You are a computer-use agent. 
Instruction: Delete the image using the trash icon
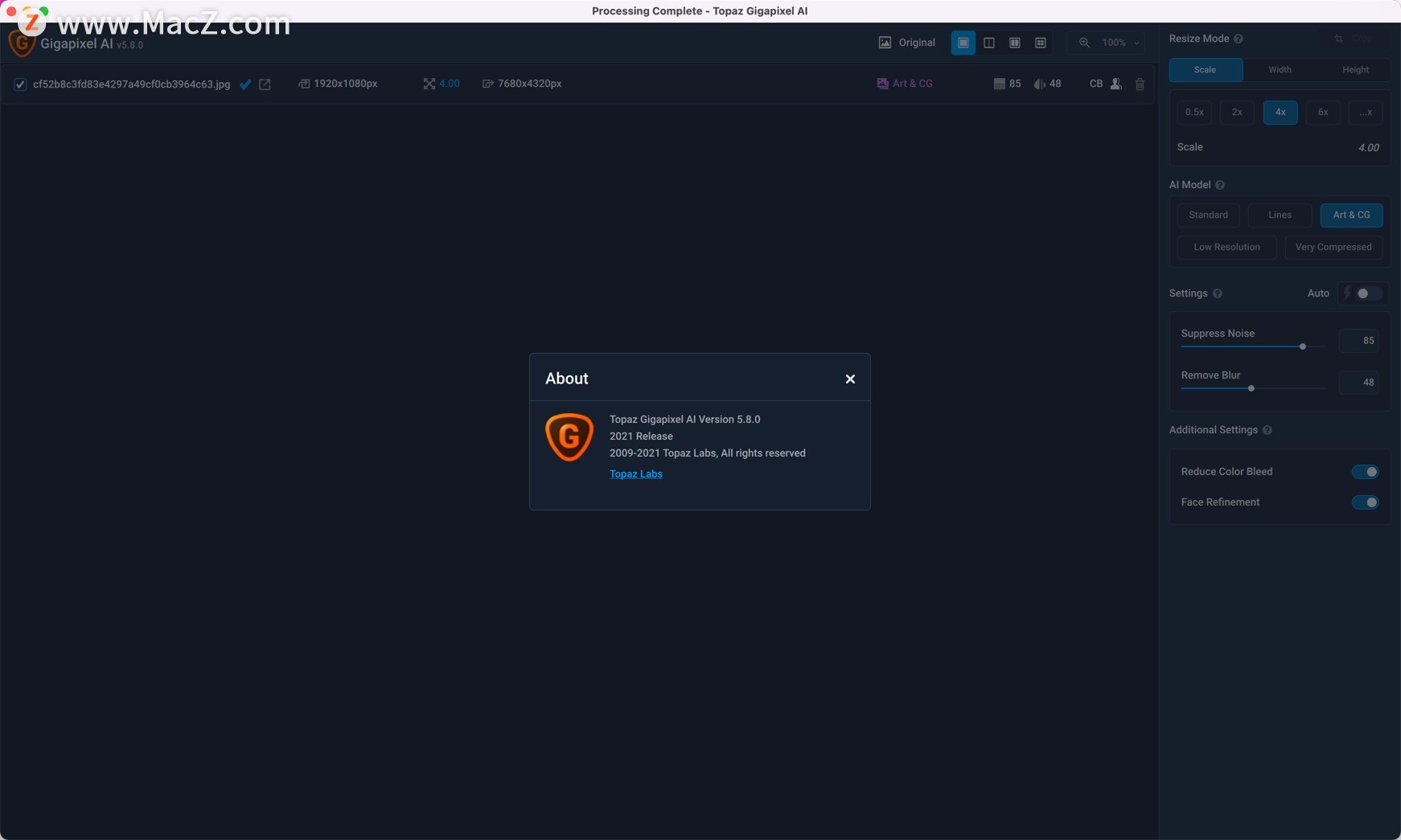(1140, 84)
